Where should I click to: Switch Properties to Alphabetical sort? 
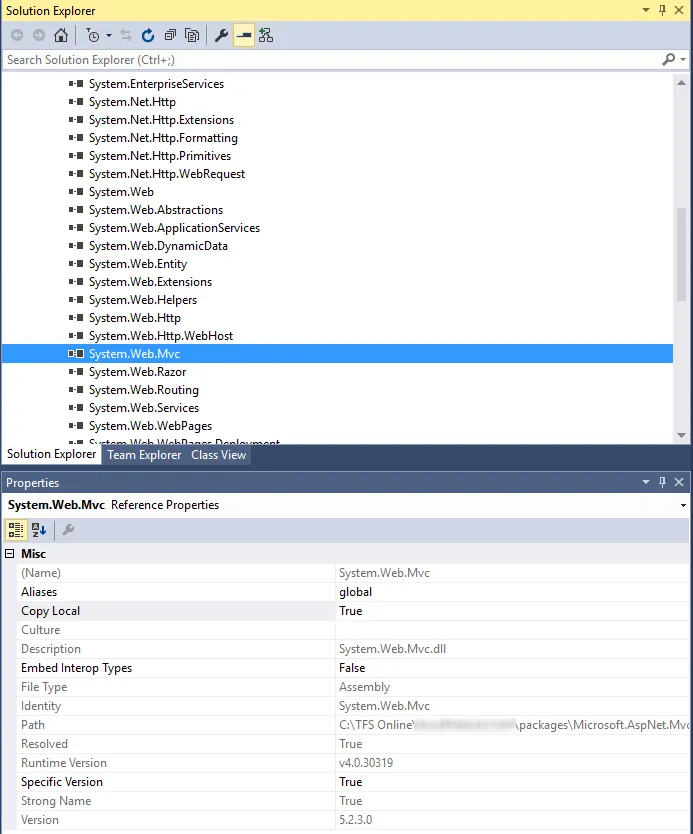pyautogui.click(x=39, y=530)
